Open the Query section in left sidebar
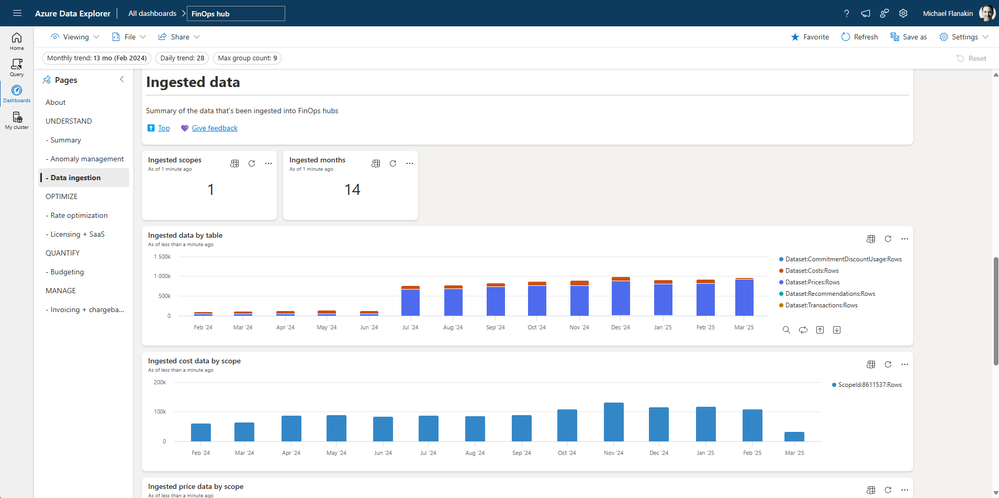Viewport: 999px width, 498px height. 16,66
